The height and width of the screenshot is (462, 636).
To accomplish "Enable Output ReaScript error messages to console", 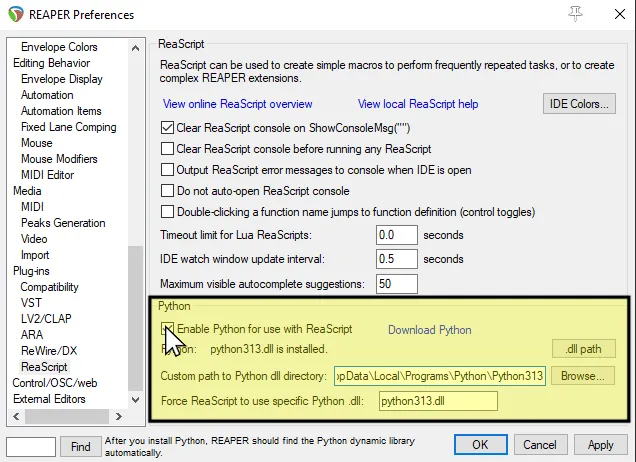I will 167,170.
